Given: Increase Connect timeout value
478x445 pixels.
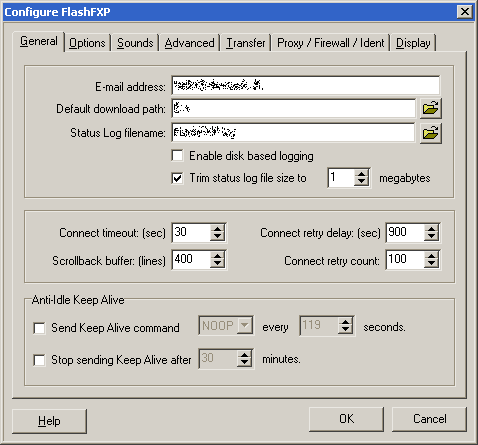Looking at the screenshot, I should tap(217, 228).
